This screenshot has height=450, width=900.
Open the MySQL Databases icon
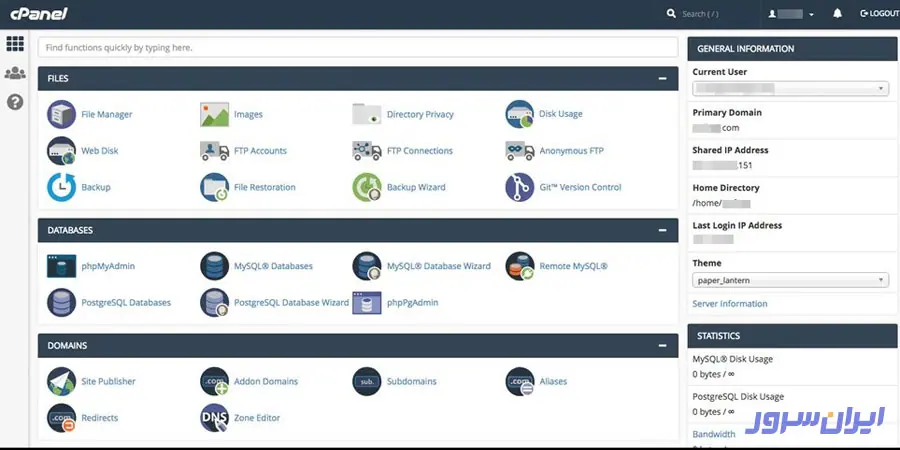[215, 266]
